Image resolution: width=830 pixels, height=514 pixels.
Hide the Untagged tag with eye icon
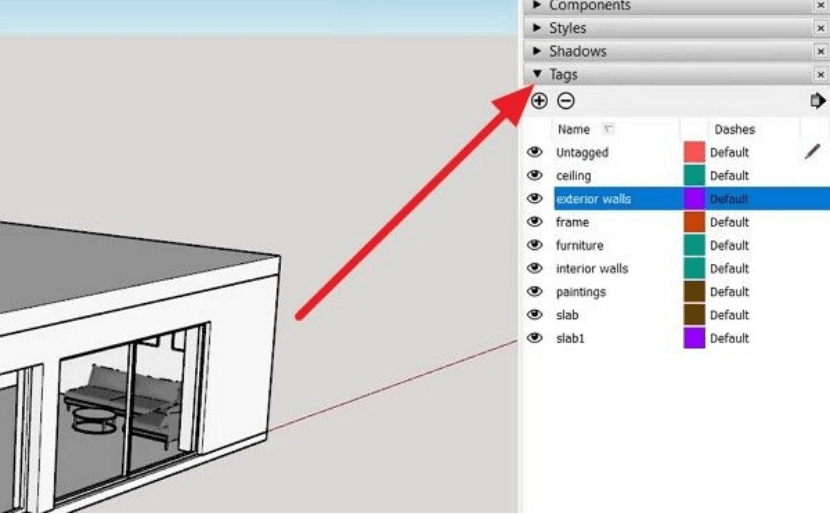click(x=535, y=152)
